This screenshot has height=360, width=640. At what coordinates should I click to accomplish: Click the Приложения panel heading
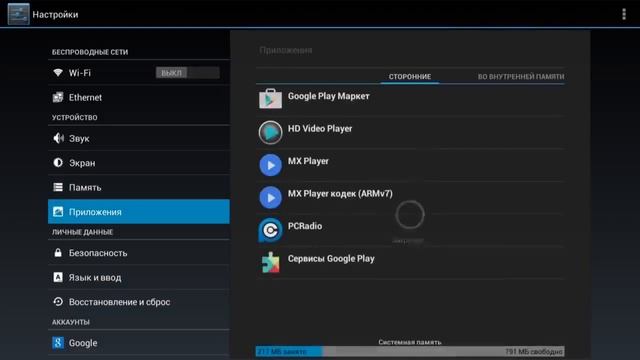pos(286,50)
